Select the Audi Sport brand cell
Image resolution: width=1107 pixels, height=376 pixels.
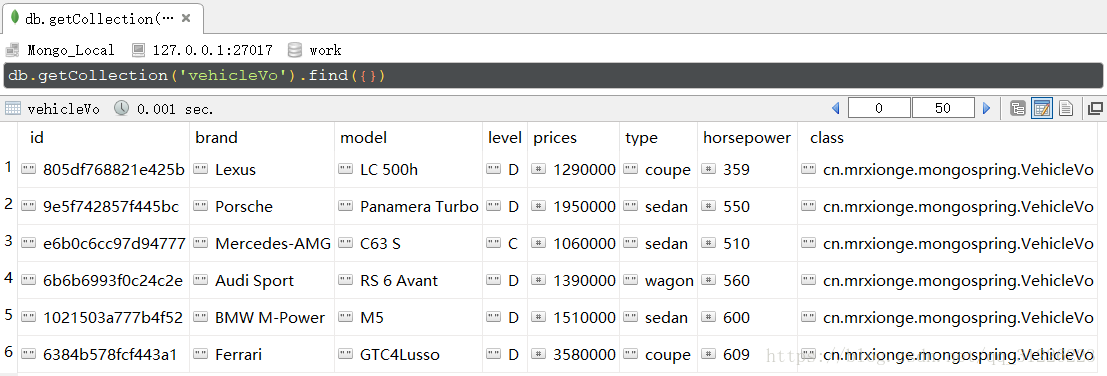coord(262,280)
